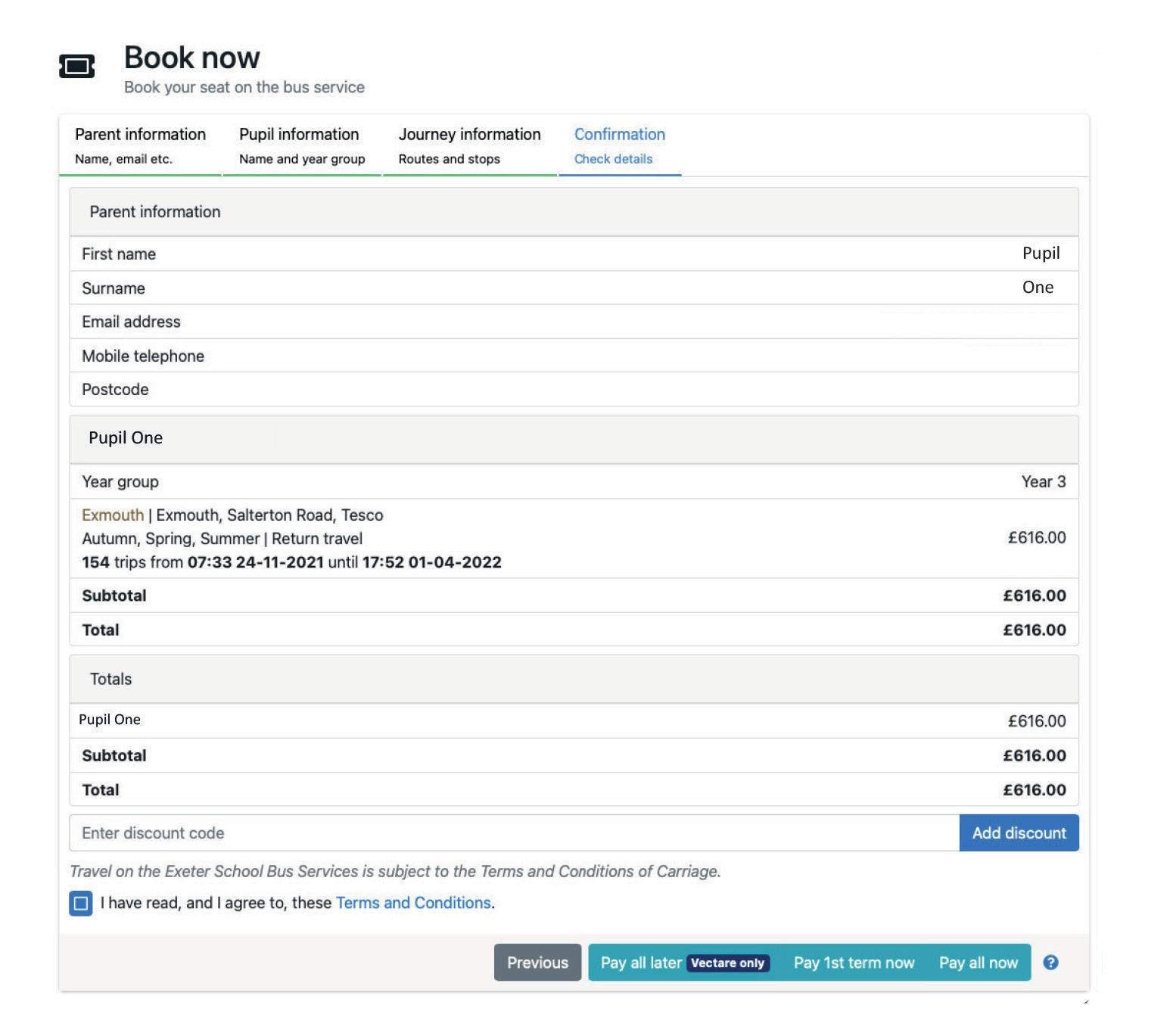The width and height of the screenshot is (1173, 1036).
Task: Click the blue help question mark icon
Action: pos(1050,963)
